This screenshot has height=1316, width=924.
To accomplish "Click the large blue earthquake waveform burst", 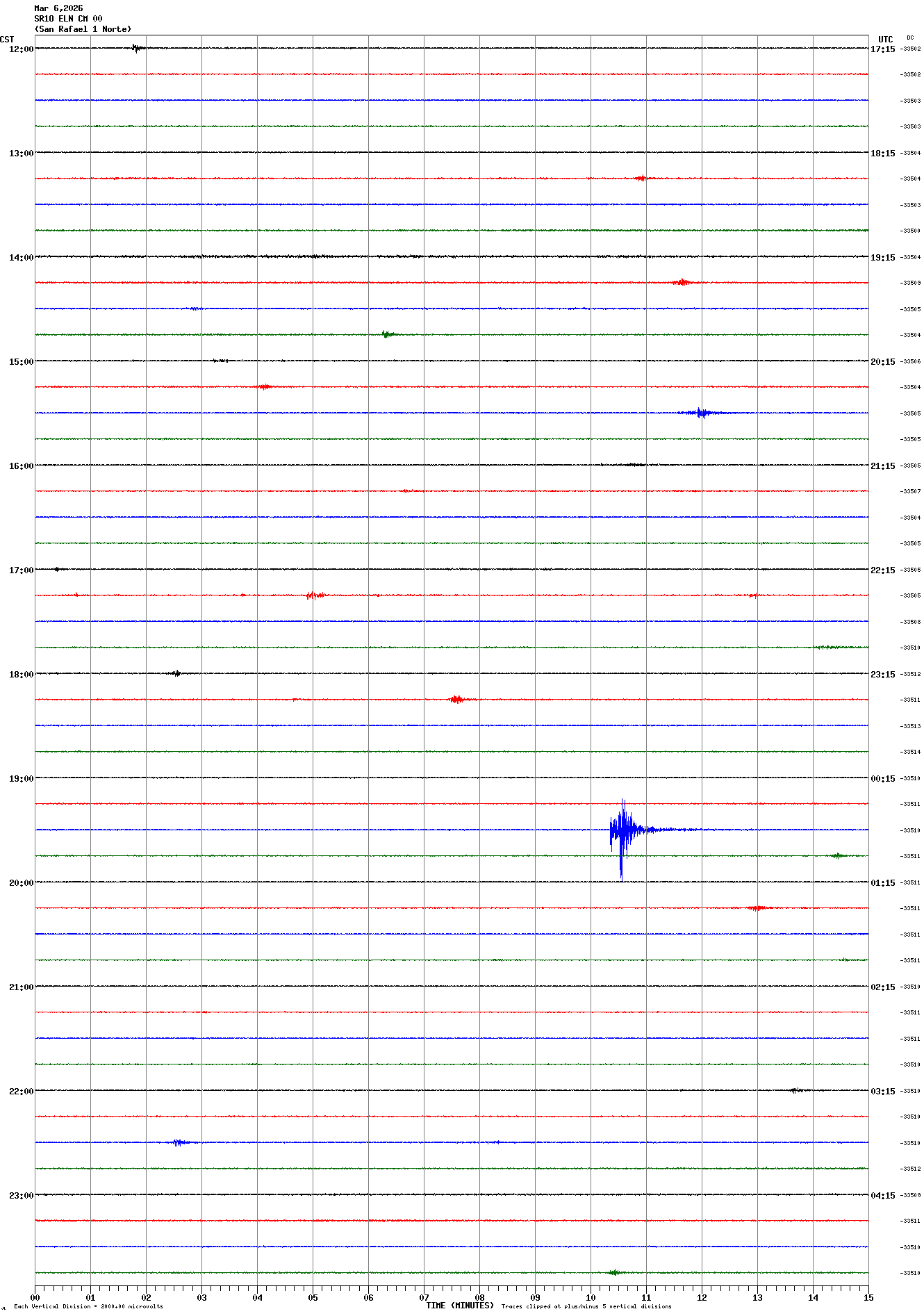I will click(x=623, y=830).
